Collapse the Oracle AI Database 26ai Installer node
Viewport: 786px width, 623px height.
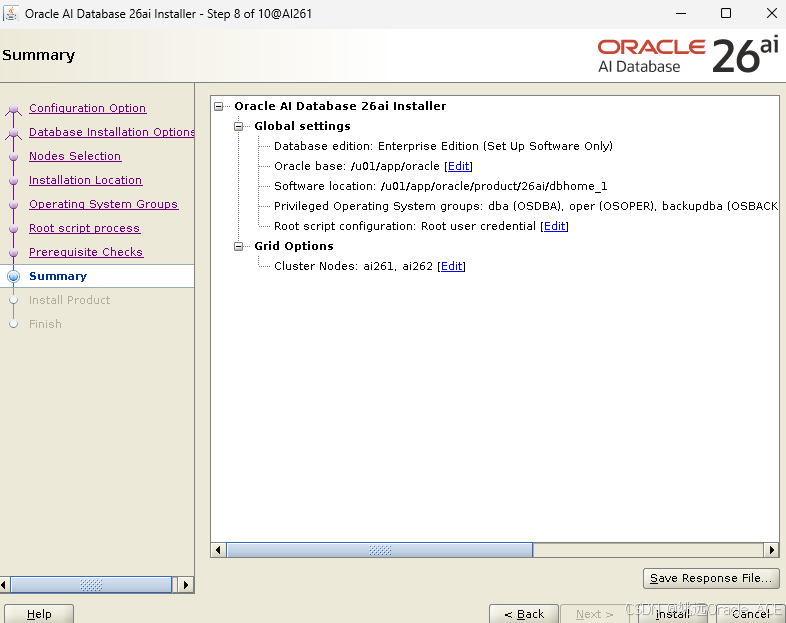click(219, 106)
